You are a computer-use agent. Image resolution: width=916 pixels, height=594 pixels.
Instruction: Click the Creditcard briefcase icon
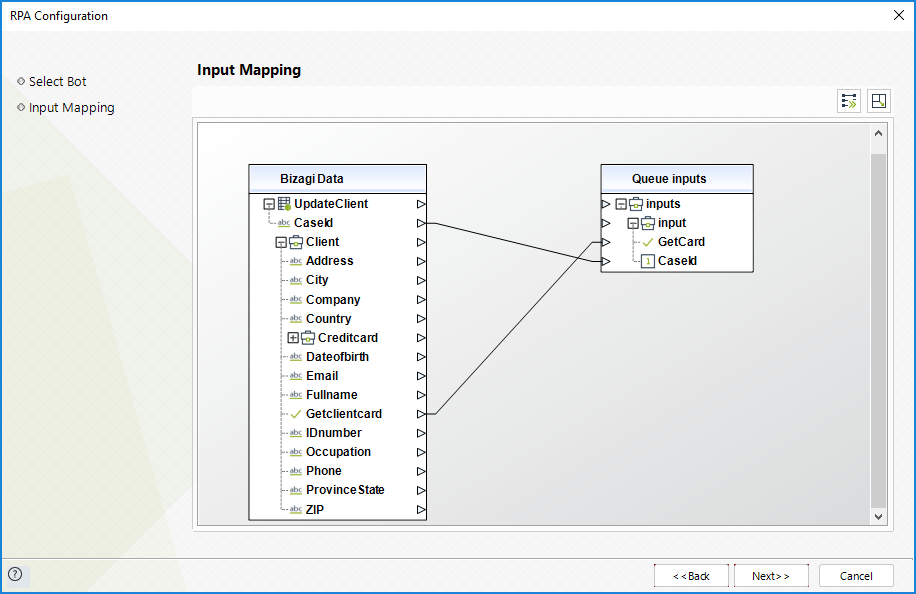tap(308, 338)
